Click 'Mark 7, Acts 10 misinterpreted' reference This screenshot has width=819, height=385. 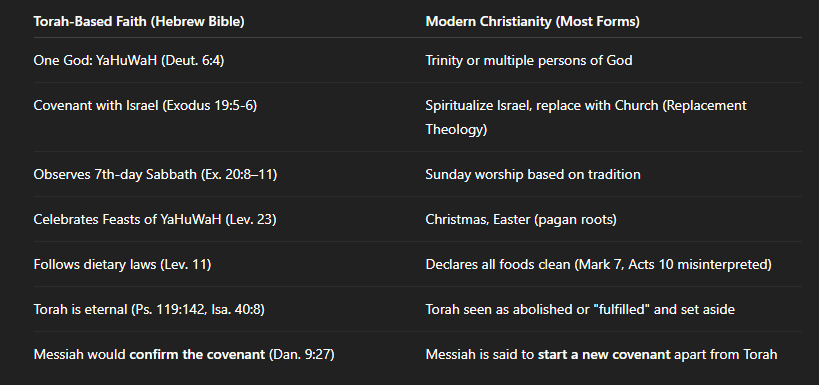pyautogui.click(x=673, y=264)
